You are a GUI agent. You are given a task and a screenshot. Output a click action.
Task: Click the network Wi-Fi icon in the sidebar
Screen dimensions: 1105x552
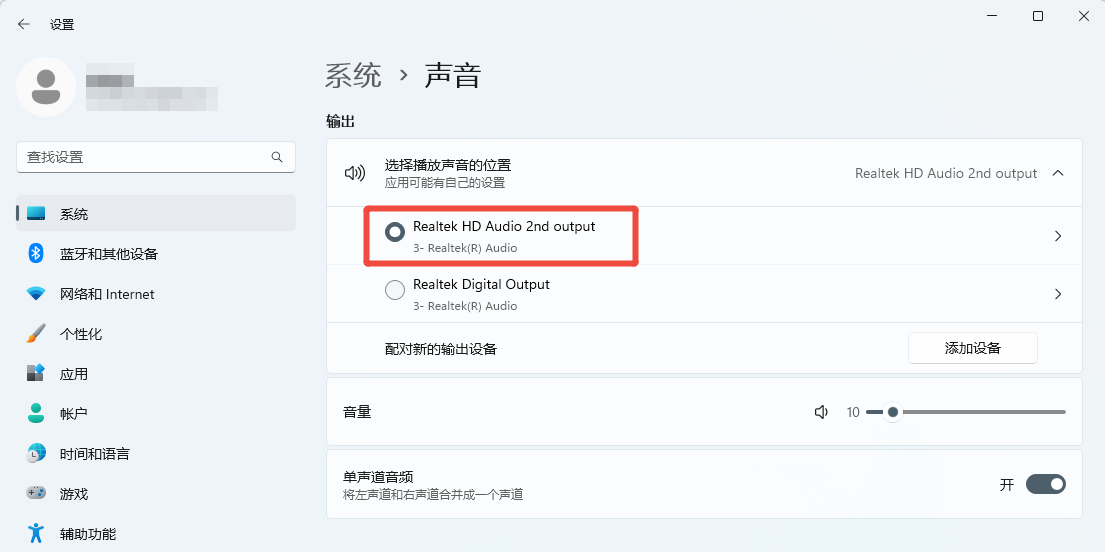point(36,294)
